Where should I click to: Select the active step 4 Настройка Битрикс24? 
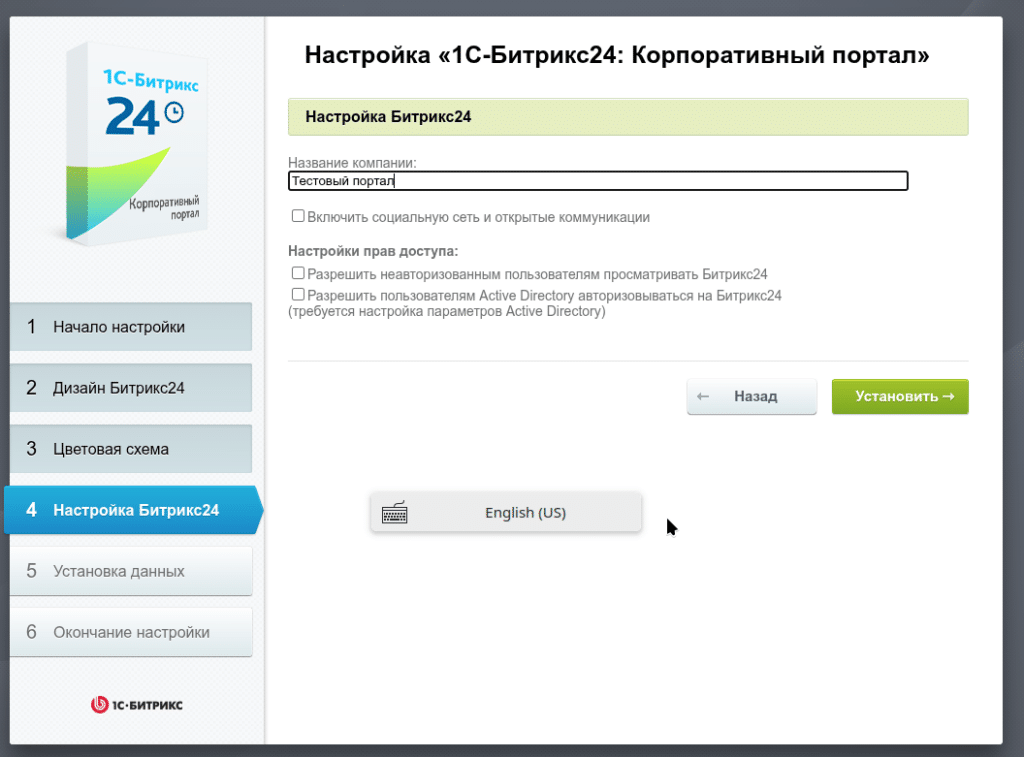pos(130,510)
